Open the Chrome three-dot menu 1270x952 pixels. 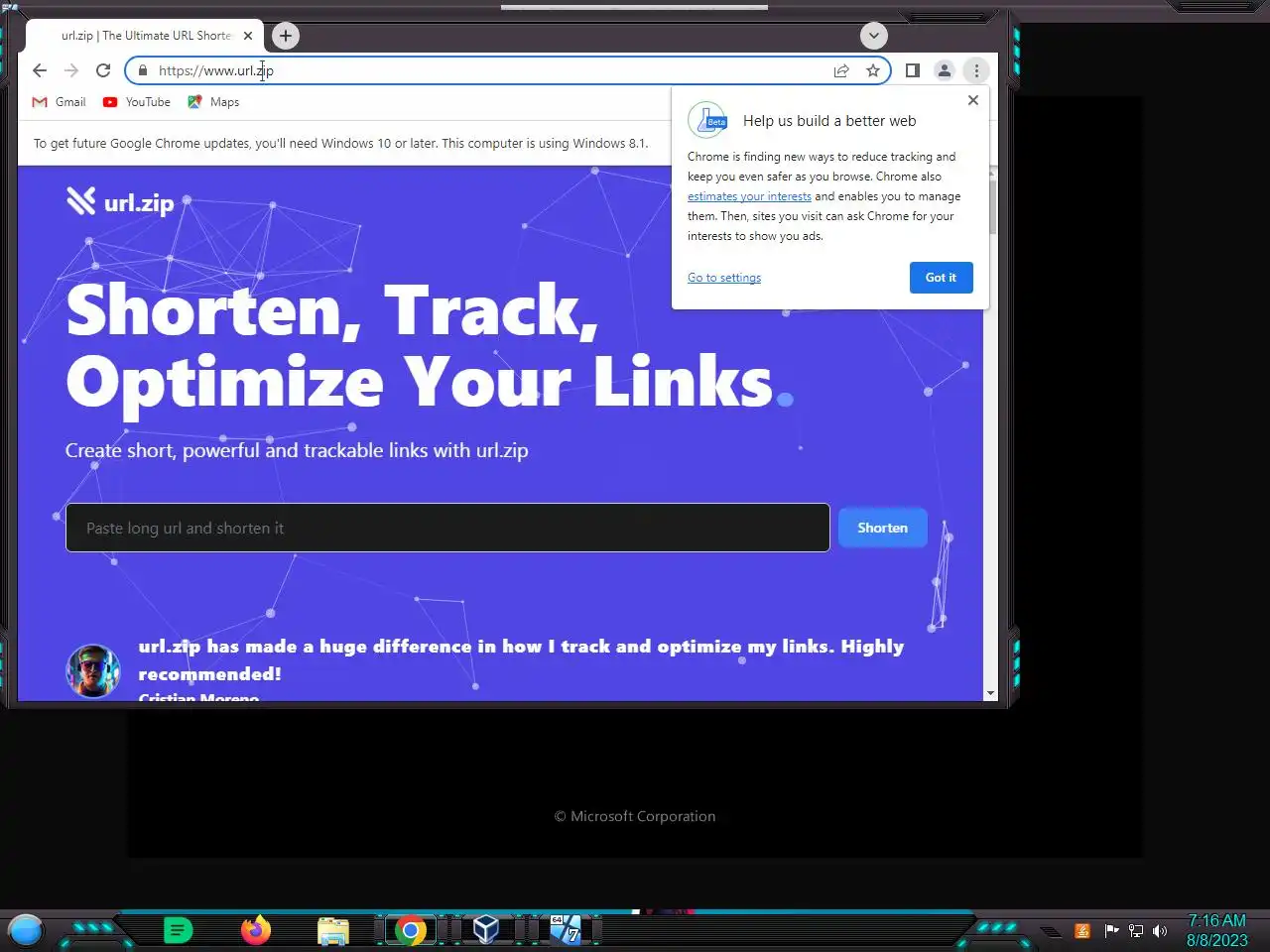coord(976,70)
